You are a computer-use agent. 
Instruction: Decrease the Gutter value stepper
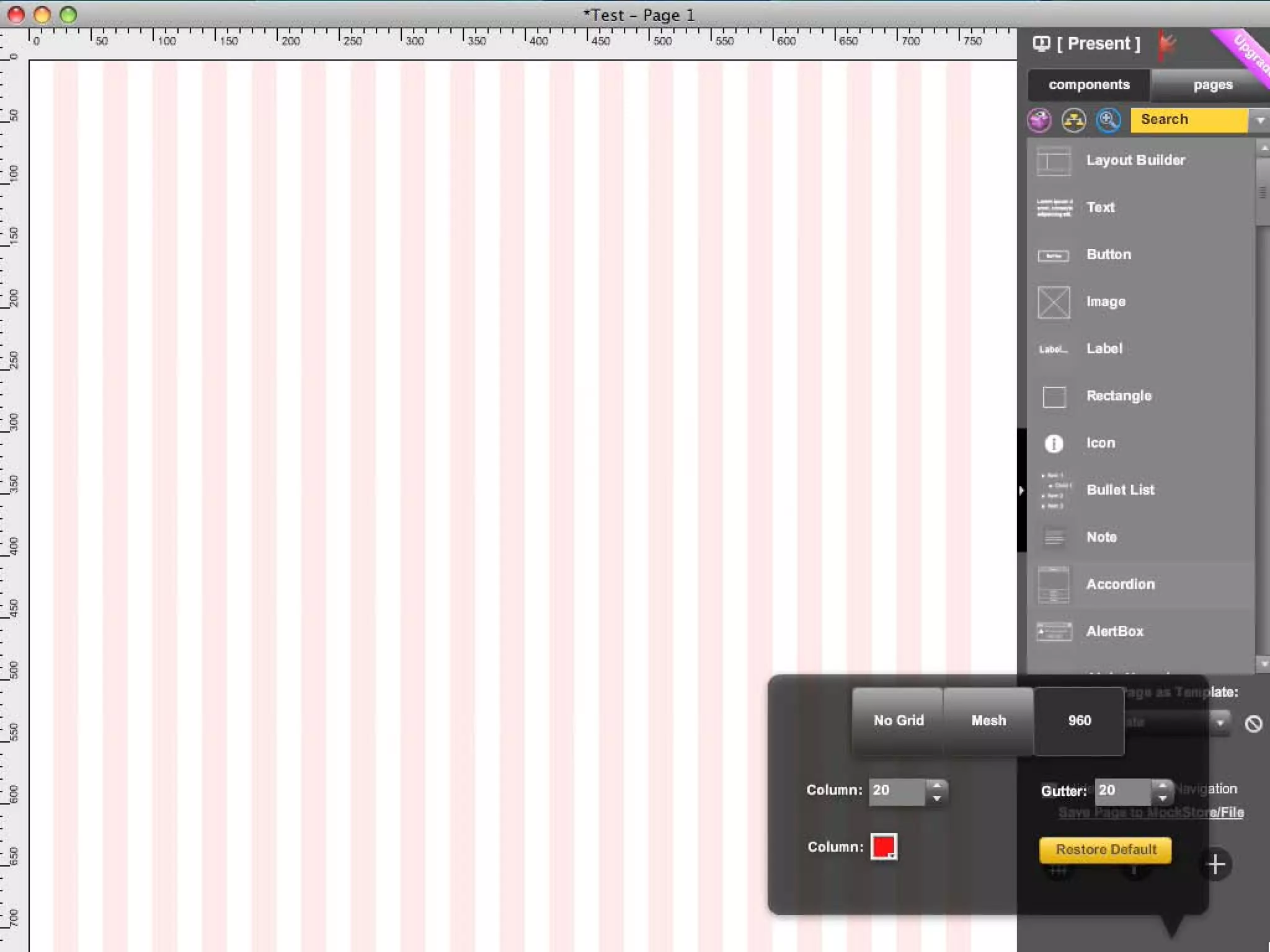1163,798
